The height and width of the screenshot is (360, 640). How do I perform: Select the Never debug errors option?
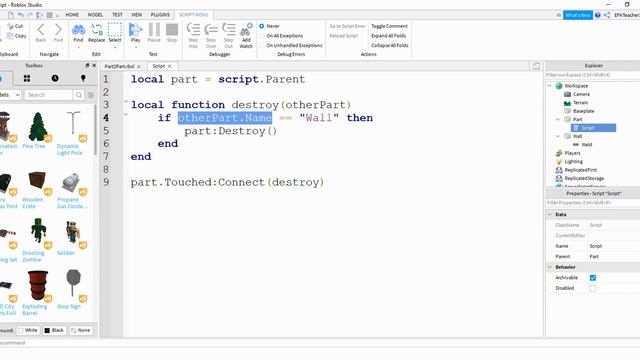pos(262,26)
